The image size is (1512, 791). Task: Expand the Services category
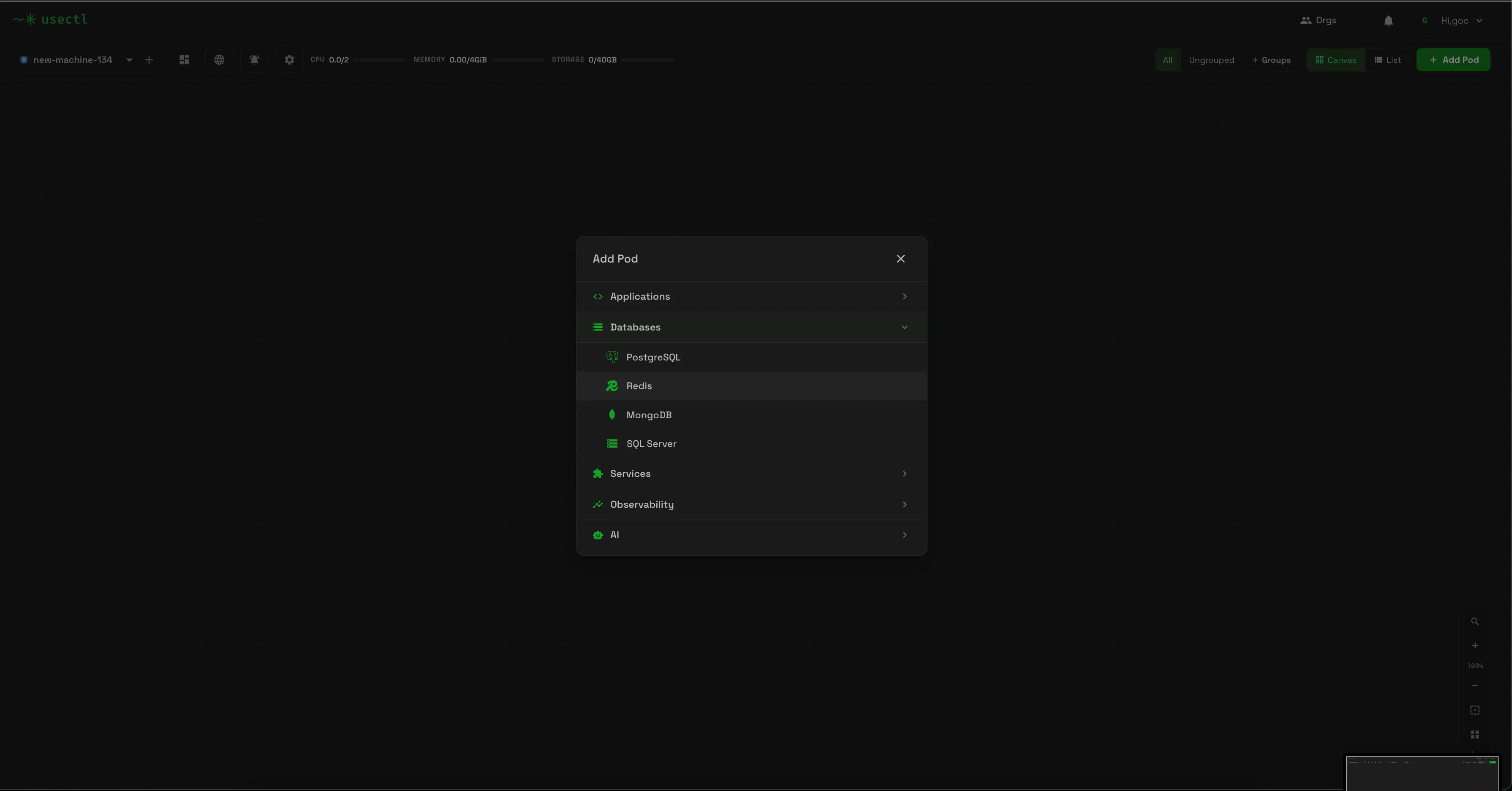tap(751, 474)
